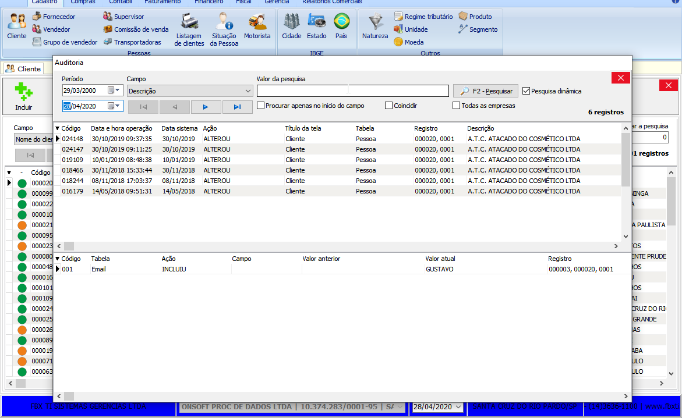Click inside the Valor da pesquisa field
The width and height of the screenshot is (682, 418).
coord(353,90)
